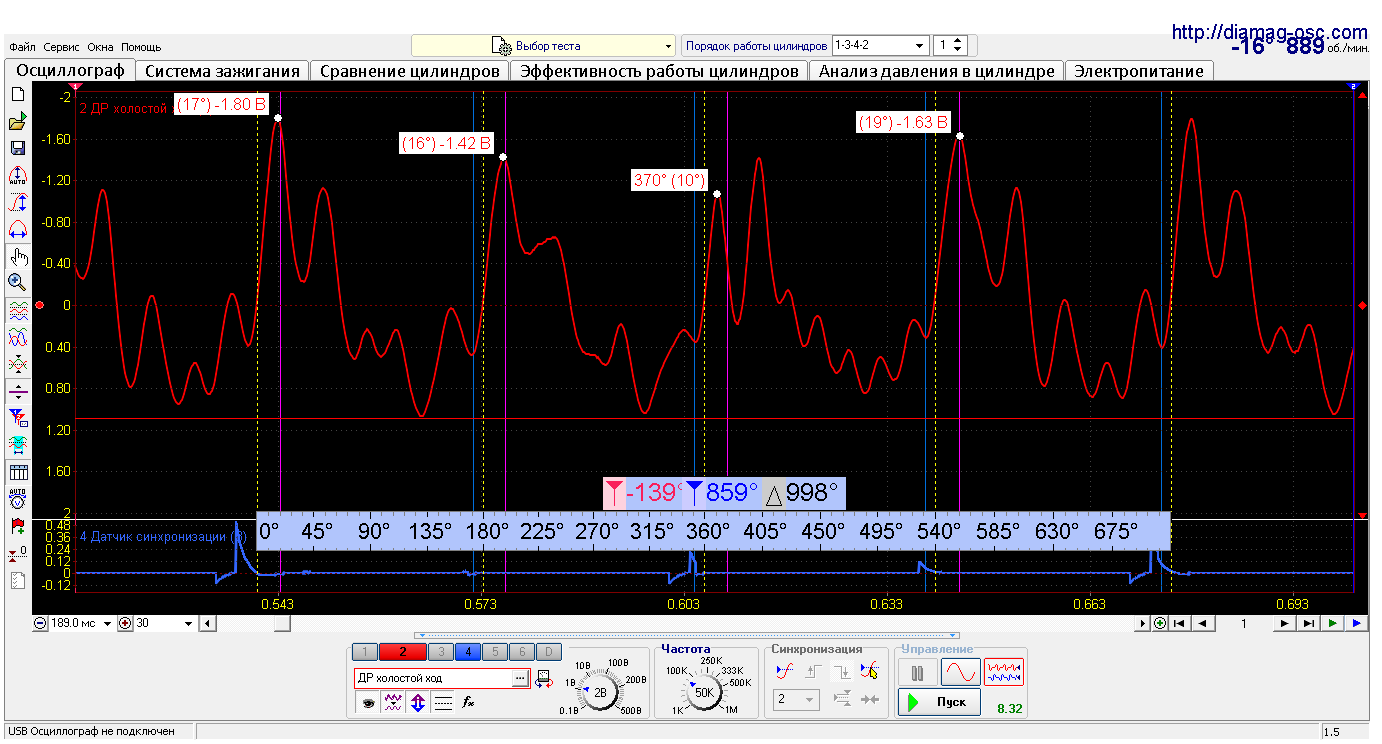Save the recording with floppy disk icon
This screenshot has height=744, width=1382.
point(17,148)
